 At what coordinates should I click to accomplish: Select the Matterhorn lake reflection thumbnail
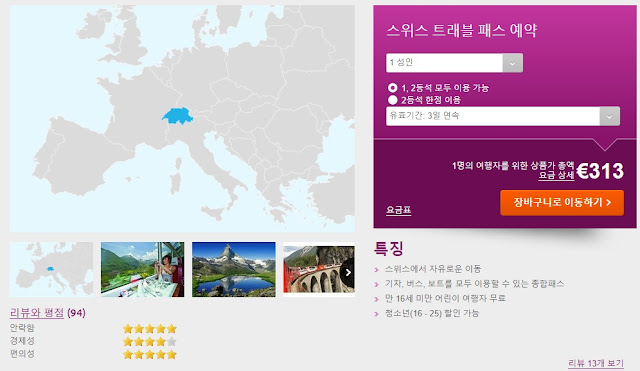point(234,269)
